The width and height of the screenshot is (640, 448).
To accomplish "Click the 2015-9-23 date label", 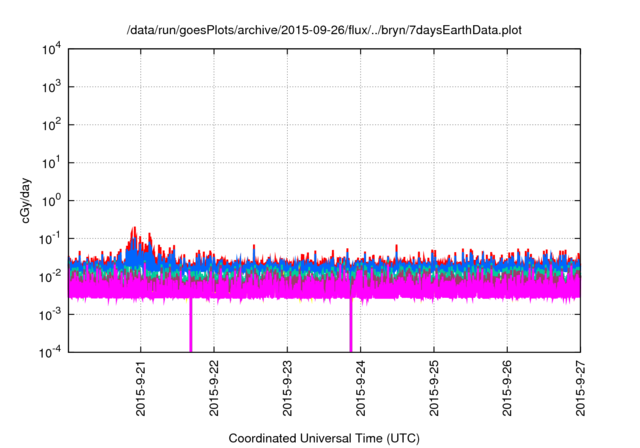I will [x=287, y=388].
